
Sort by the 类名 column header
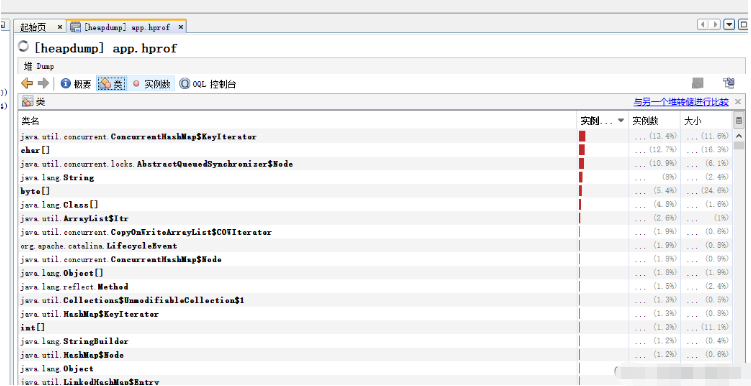pyautogui.click(x=297, y=121)
